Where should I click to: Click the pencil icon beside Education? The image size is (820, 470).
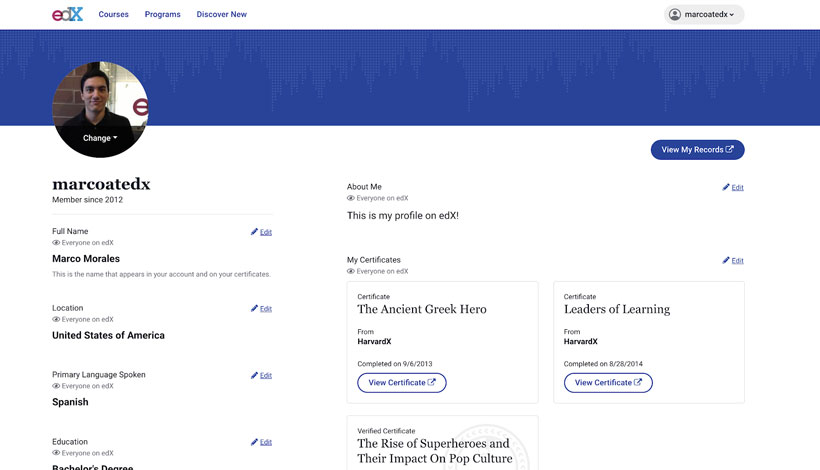click(255, 442)
